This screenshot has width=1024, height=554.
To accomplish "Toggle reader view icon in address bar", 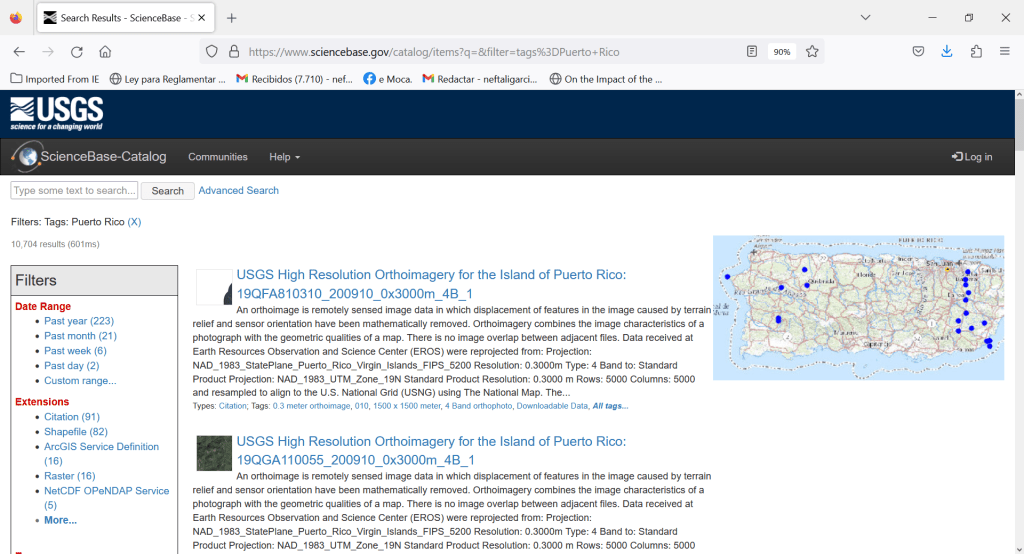I will click(752, 52).
